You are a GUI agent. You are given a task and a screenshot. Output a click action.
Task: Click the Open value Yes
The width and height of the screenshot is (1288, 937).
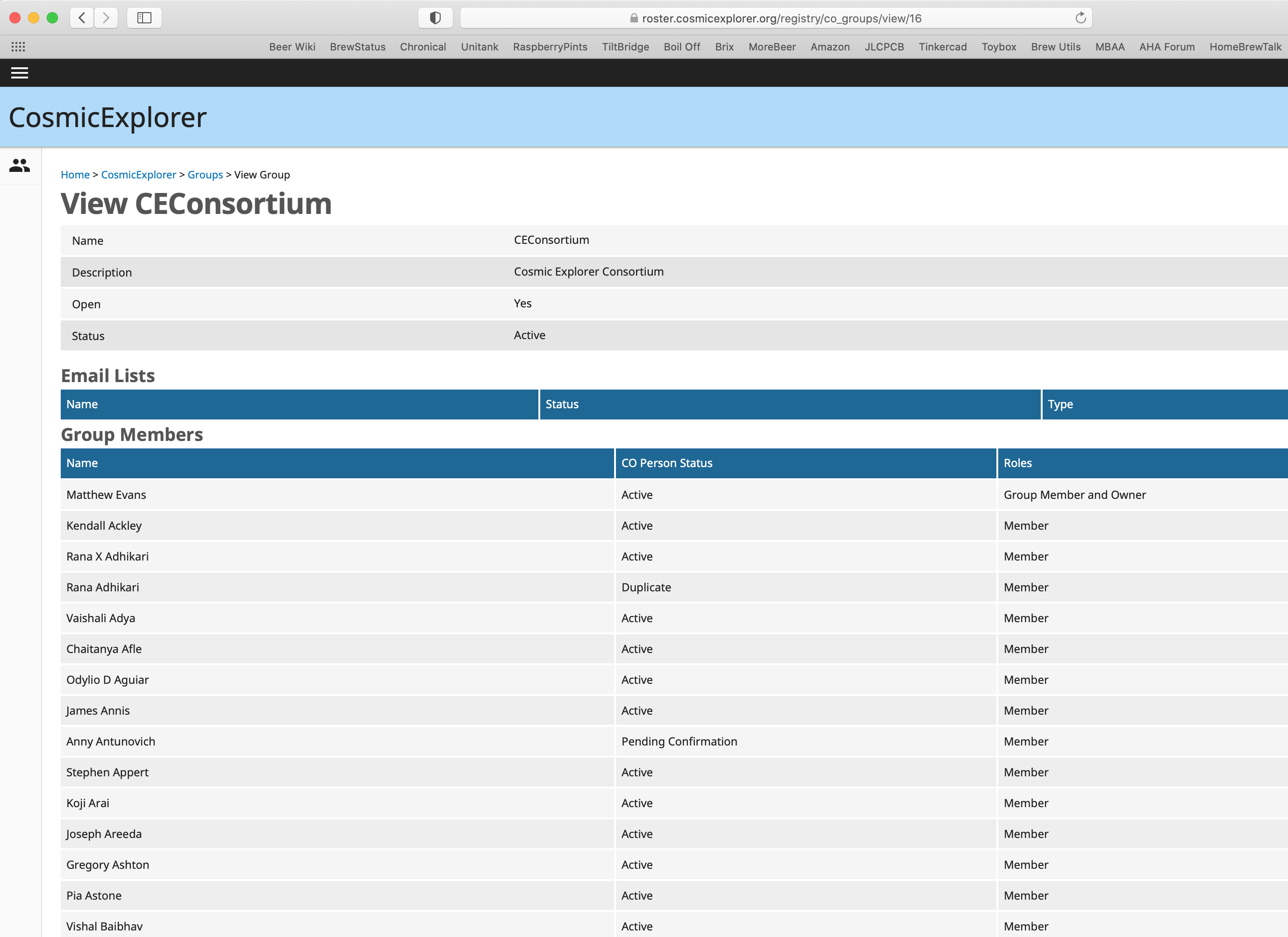pyautogui.click(x=522, y=304)
